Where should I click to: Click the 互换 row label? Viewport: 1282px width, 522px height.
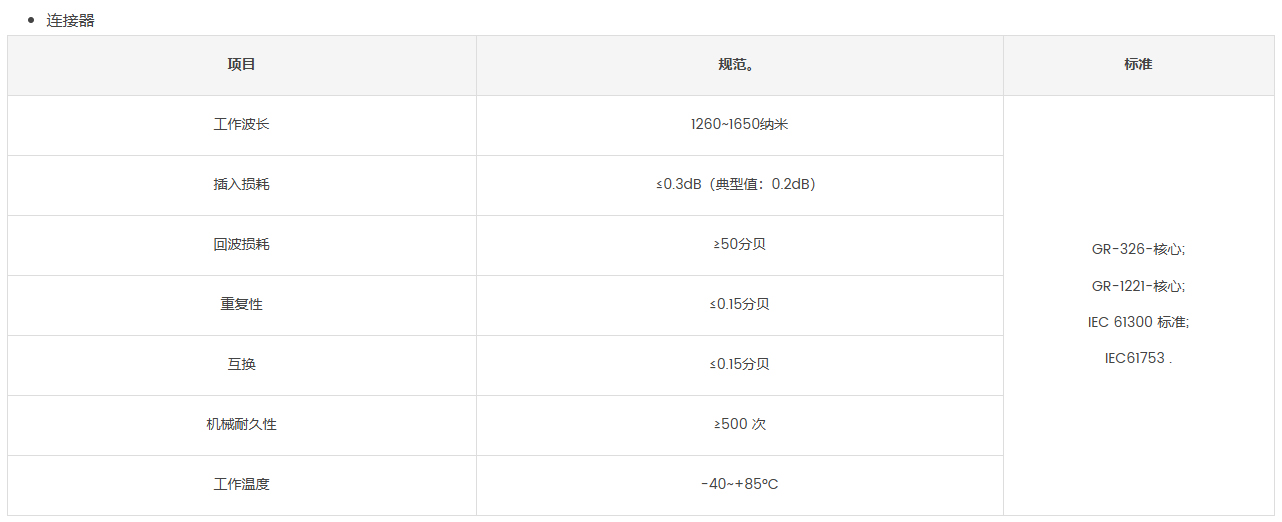[x=242, y=365]
